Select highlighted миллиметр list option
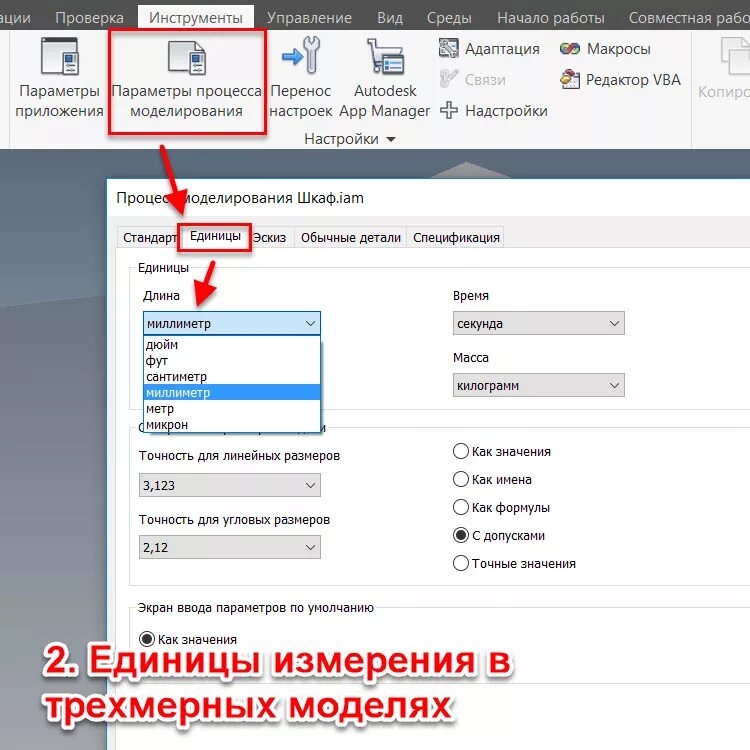 232,392
